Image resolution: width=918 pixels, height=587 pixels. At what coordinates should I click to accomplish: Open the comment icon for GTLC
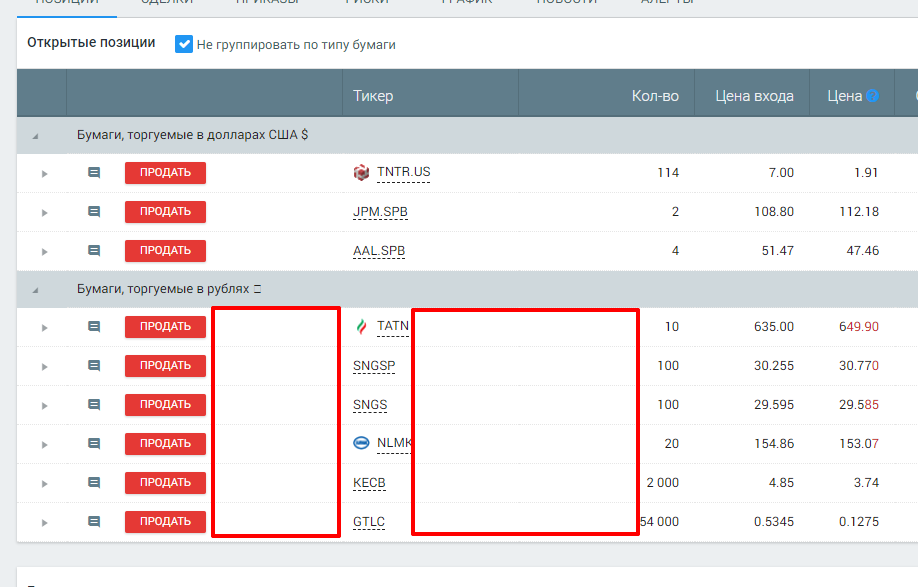[94, 521]
